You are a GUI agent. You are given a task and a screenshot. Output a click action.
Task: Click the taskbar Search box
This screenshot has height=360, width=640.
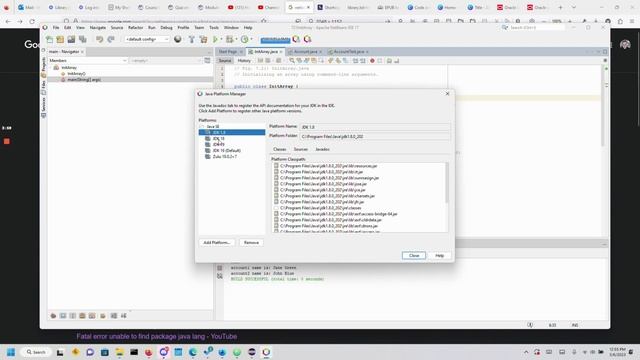pyautogui.click(x=36, y=352)
